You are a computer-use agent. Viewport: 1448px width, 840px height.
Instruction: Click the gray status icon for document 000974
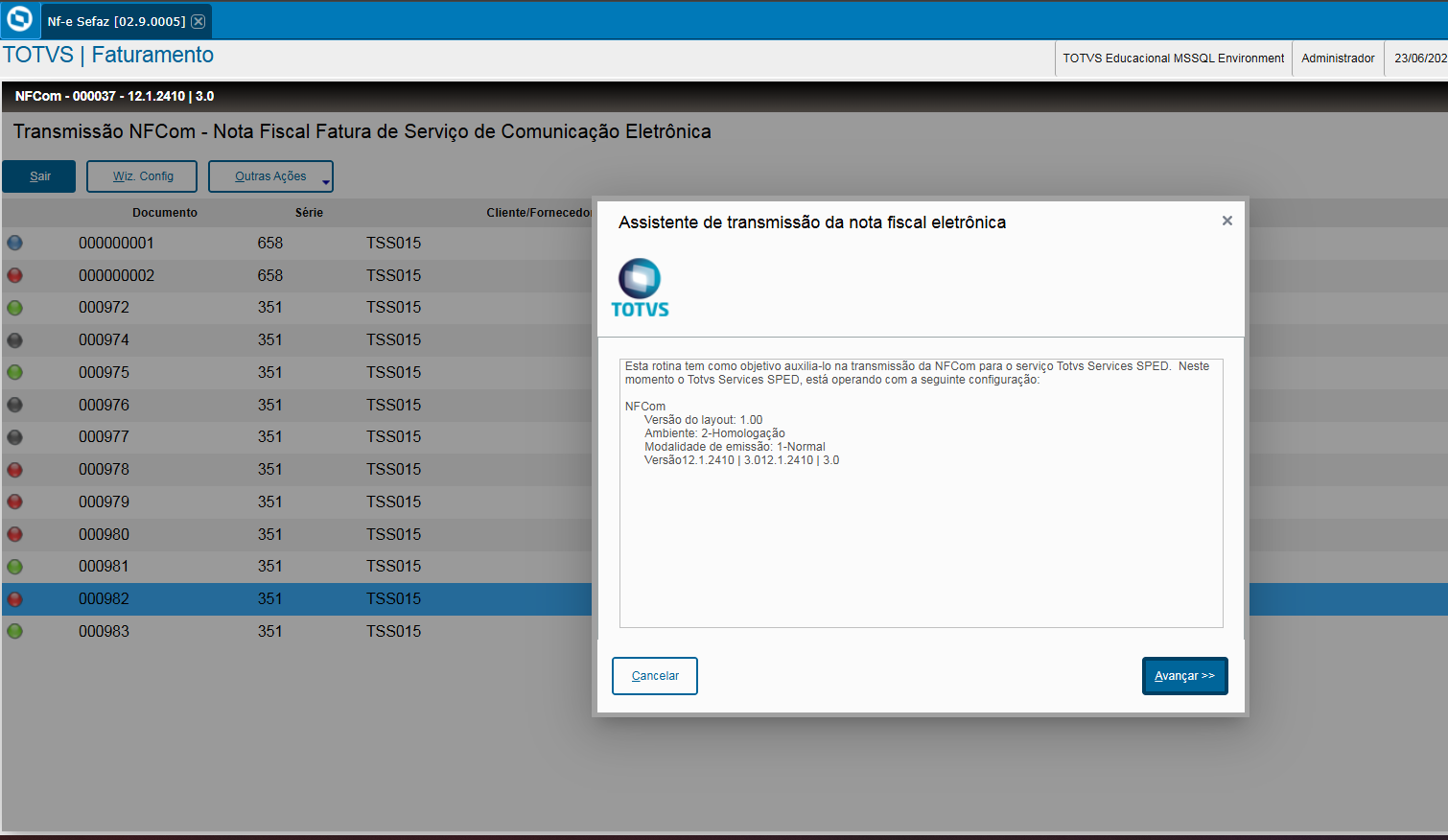[15, 340]
